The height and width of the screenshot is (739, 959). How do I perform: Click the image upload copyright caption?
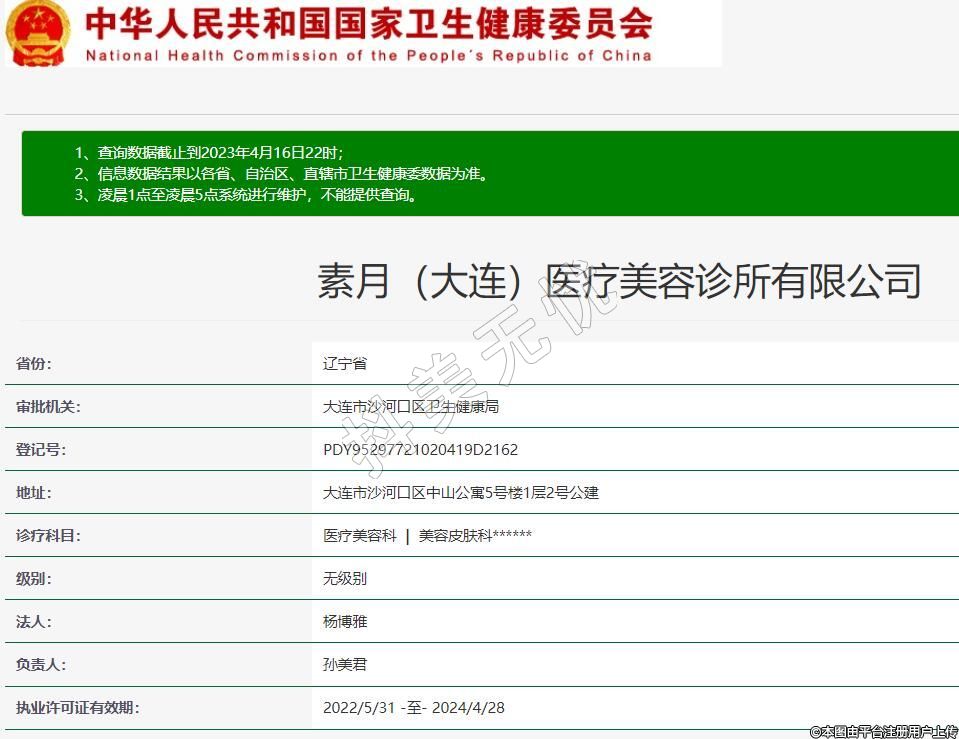click(x=883, y=731)
